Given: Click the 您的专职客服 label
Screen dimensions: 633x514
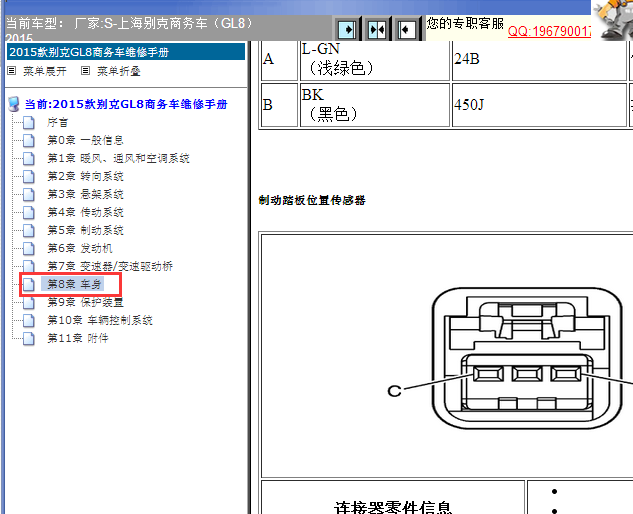Looking at the screenshot, I should [x=465, y=23].
